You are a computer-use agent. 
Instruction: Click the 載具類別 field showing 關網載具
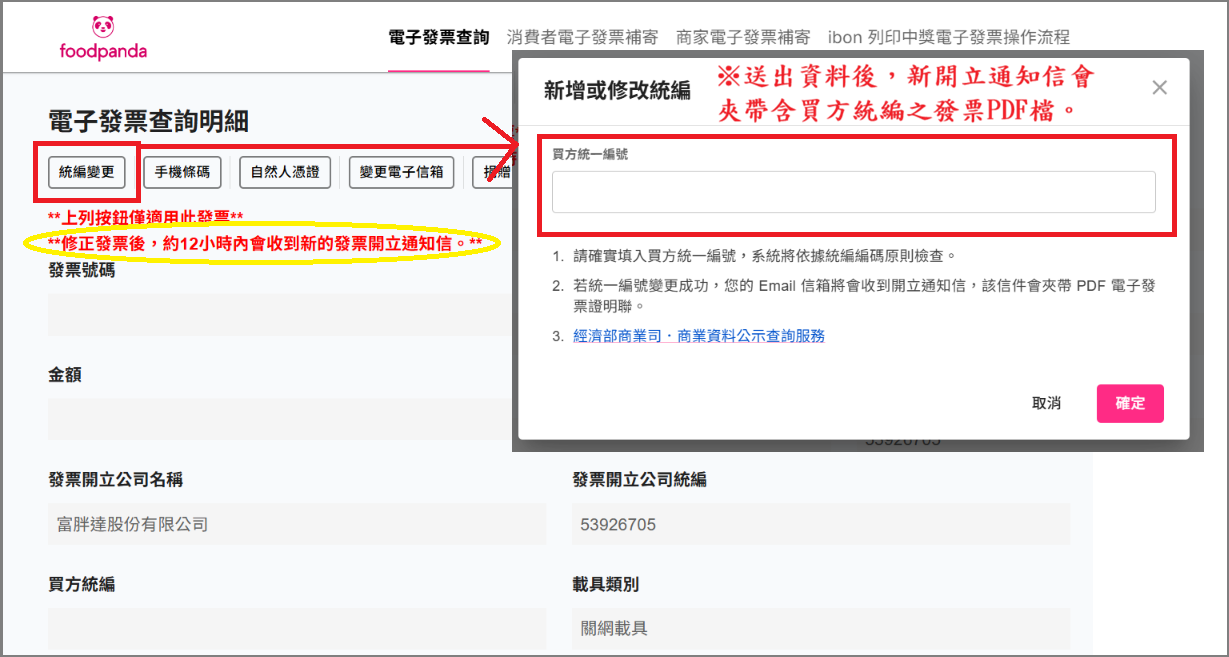(x=821, y=629)
